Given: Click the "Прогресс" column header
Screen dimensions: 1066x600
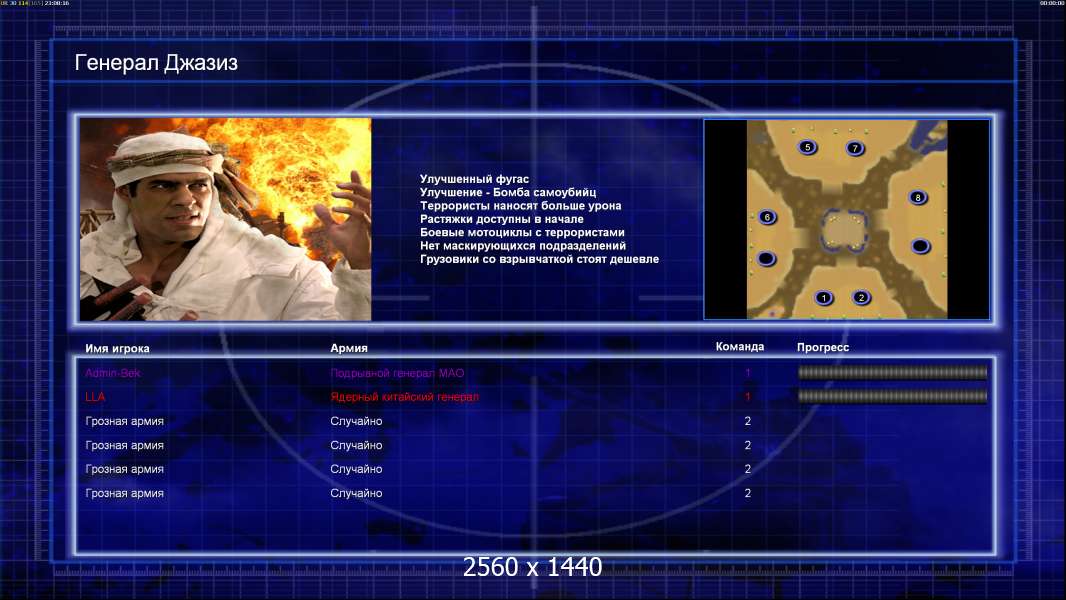Looking at the screenshot, I should click(x=823, y=347).
